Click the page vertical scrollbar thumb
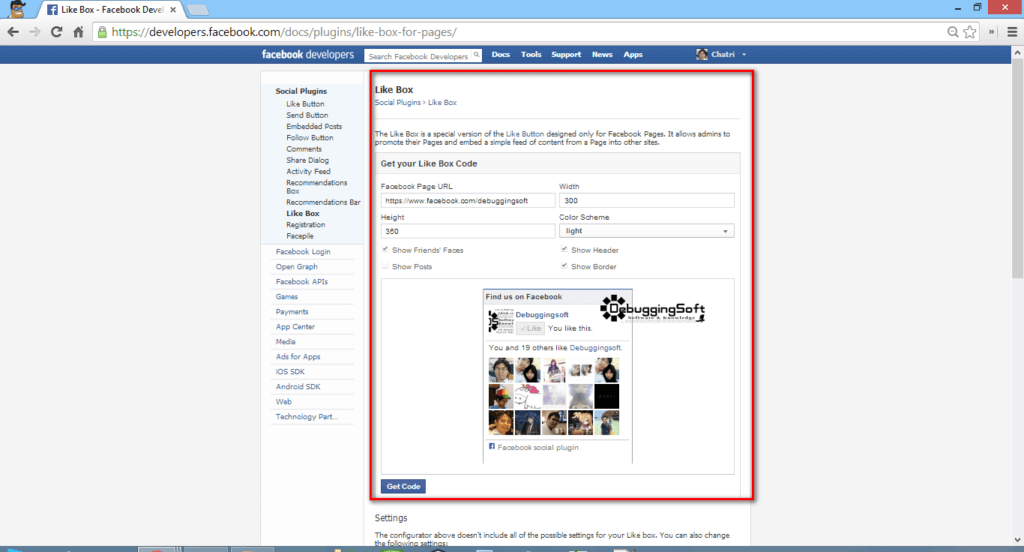Image resolution: width=1024 pixels, height=552 pixels. click(1017, 170)
